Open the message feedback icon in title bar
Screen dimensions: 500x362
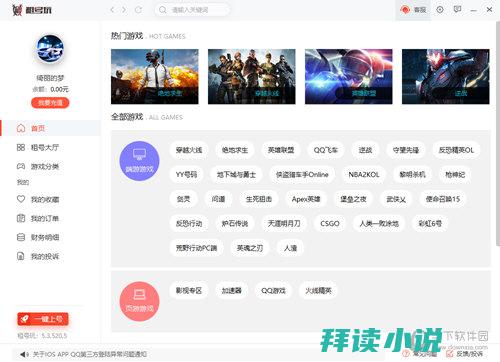[458, 10]
